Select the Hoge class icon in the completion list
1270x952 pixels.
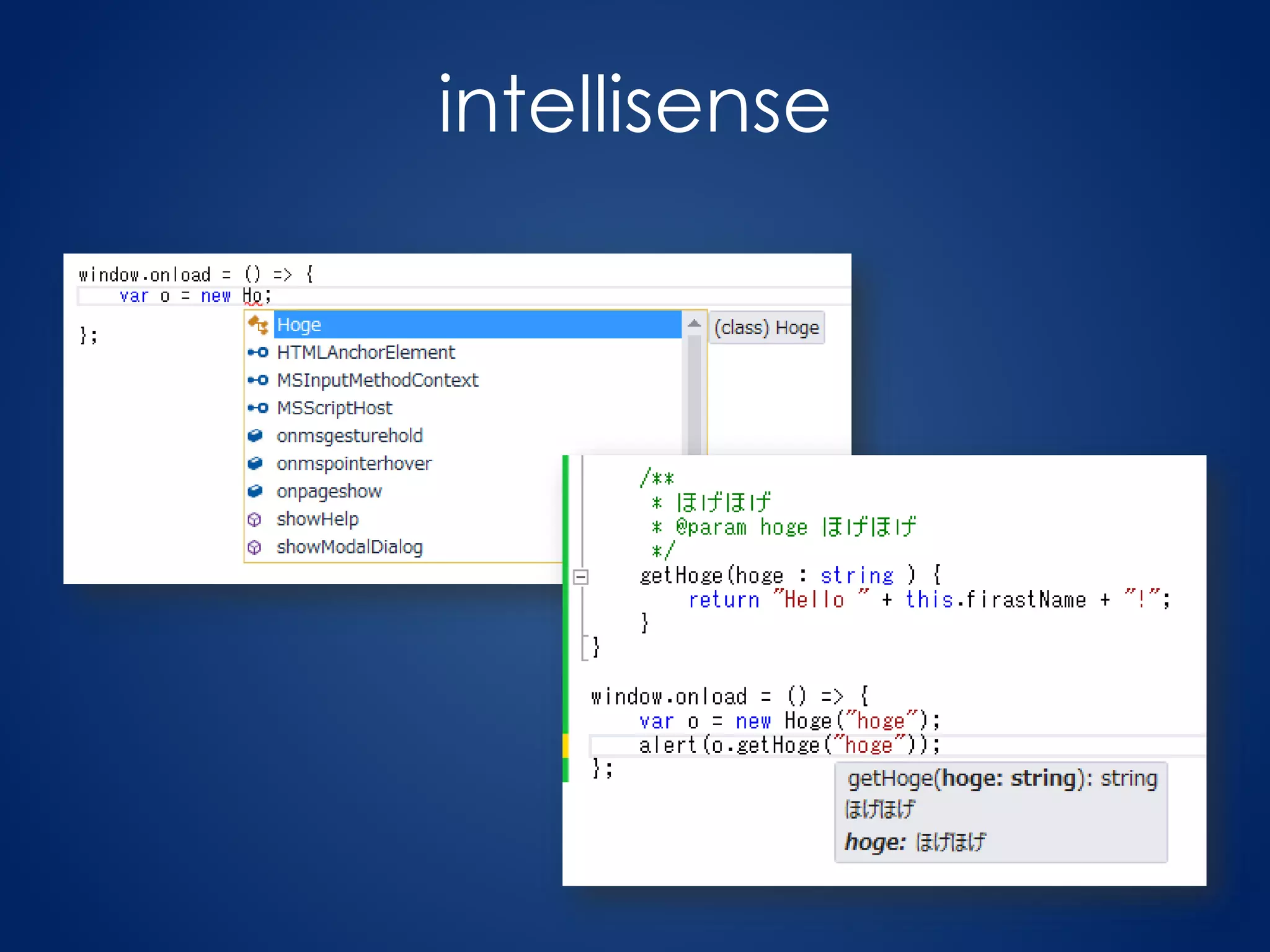(258, 324)
